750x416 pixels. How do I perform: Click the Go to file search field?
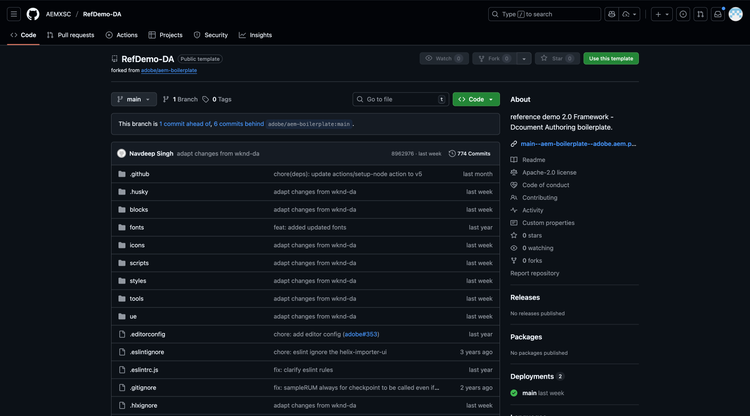tap(399, 99)
